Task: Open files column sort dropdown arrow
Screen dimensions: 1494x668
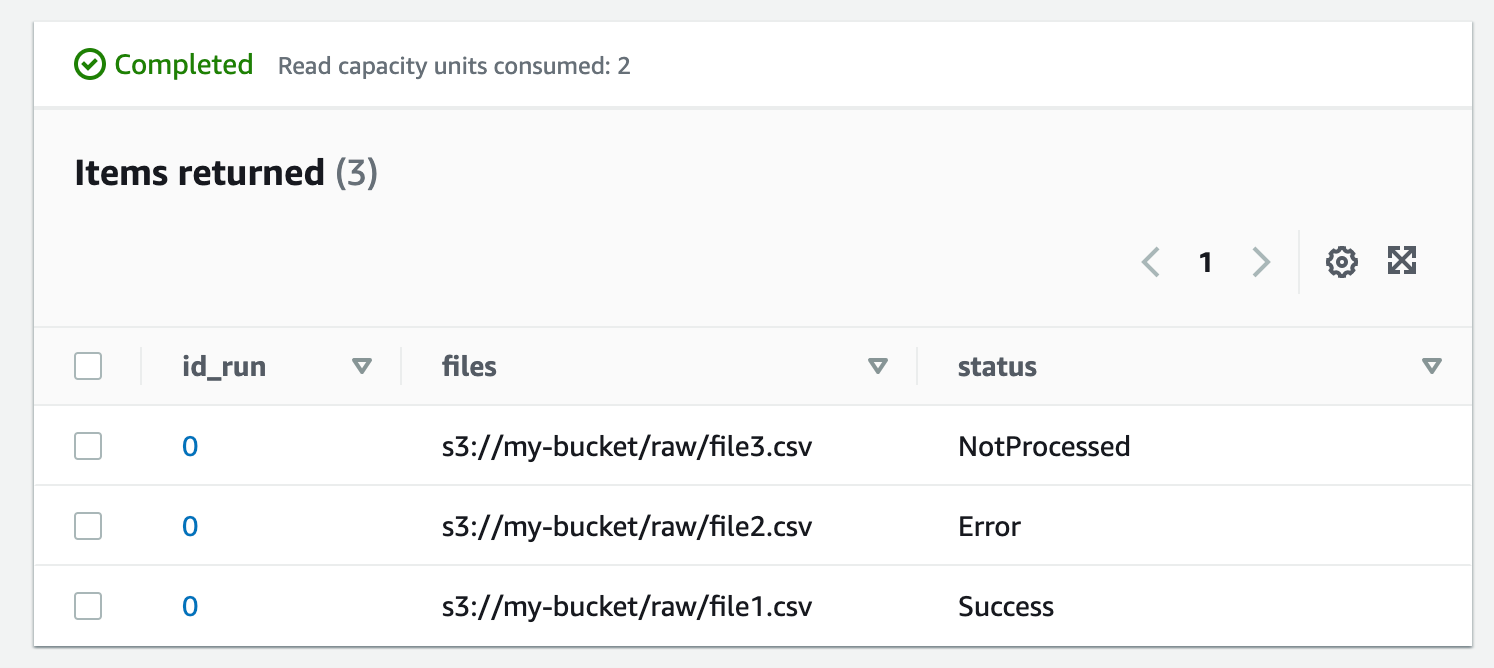Action: [878, 367]
